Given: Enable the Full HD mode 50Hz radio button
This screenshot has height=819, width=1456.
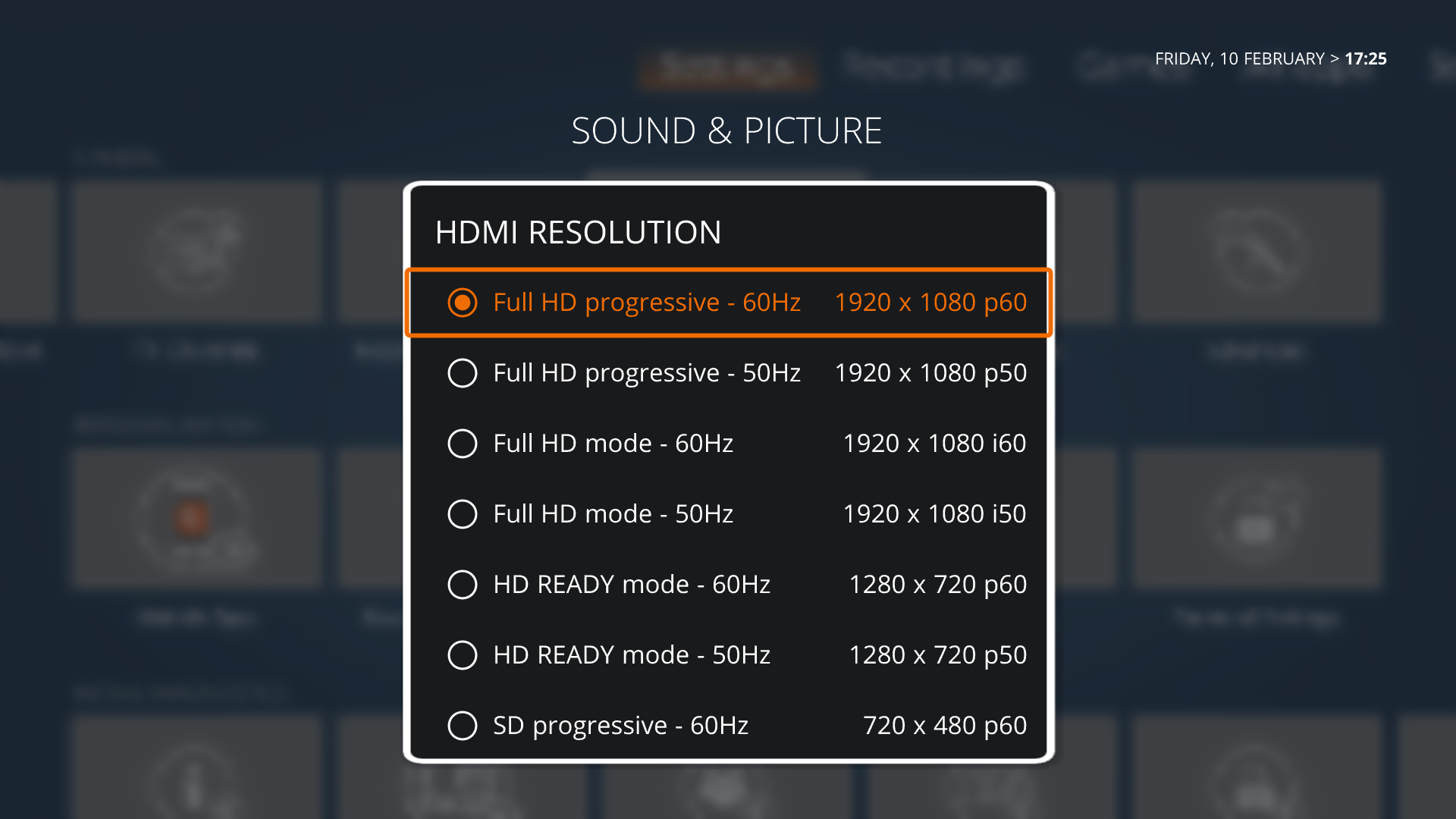Looking at the screenshot, I should click(x=463, y=514).
